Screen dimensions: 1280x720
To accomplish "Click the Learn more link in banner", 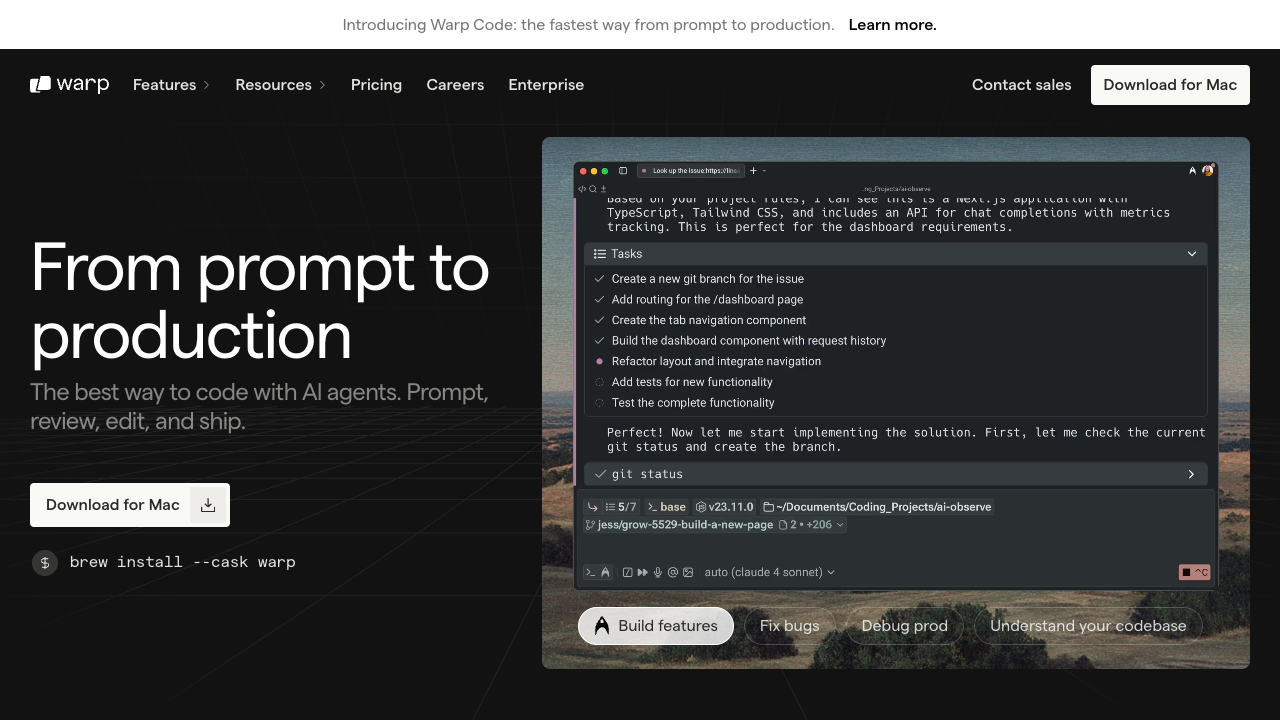I will click(x=892, y=25).
